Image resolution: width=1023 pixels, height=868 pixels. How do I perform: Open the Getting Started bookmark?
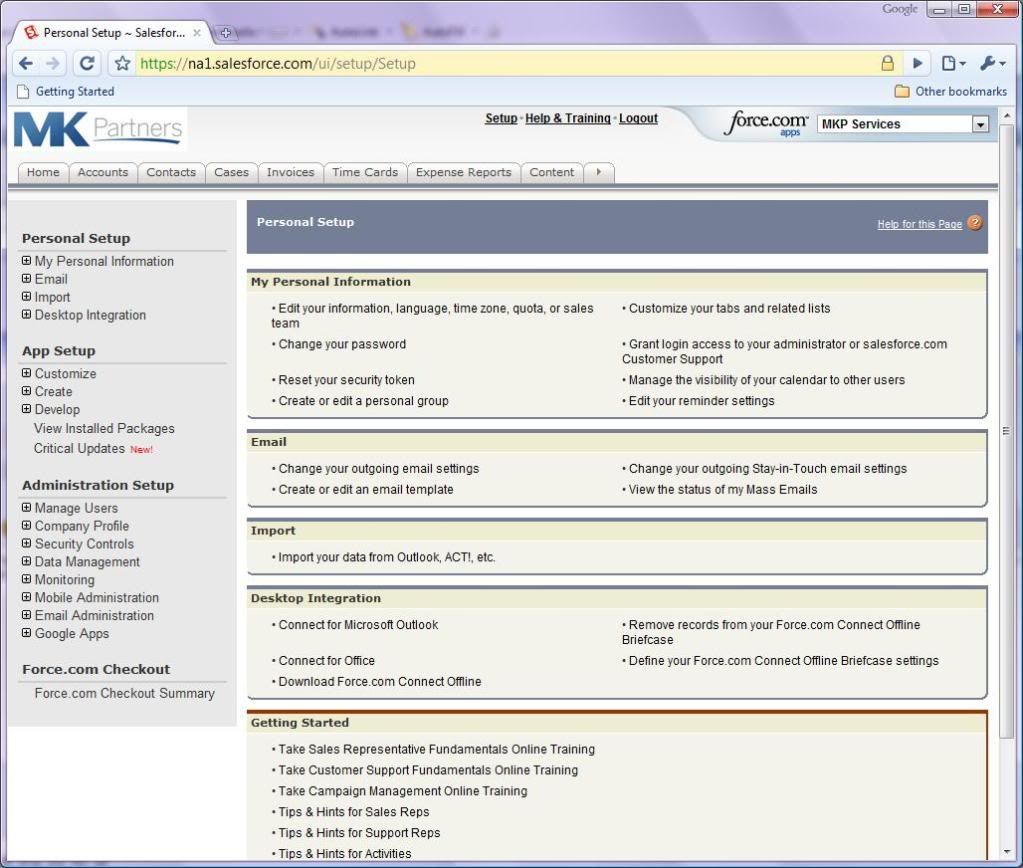click(x=65, y=91)
